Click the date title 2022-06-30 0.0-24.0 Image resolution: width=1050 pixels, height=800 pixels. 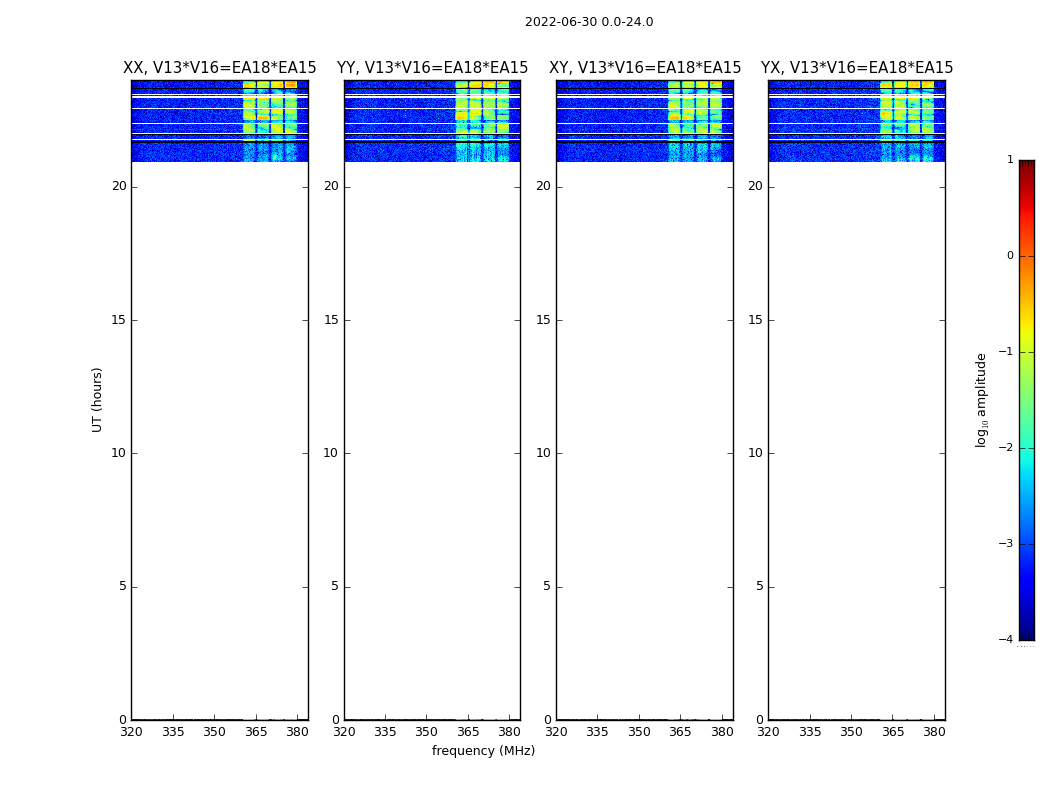tap(589, 22)
